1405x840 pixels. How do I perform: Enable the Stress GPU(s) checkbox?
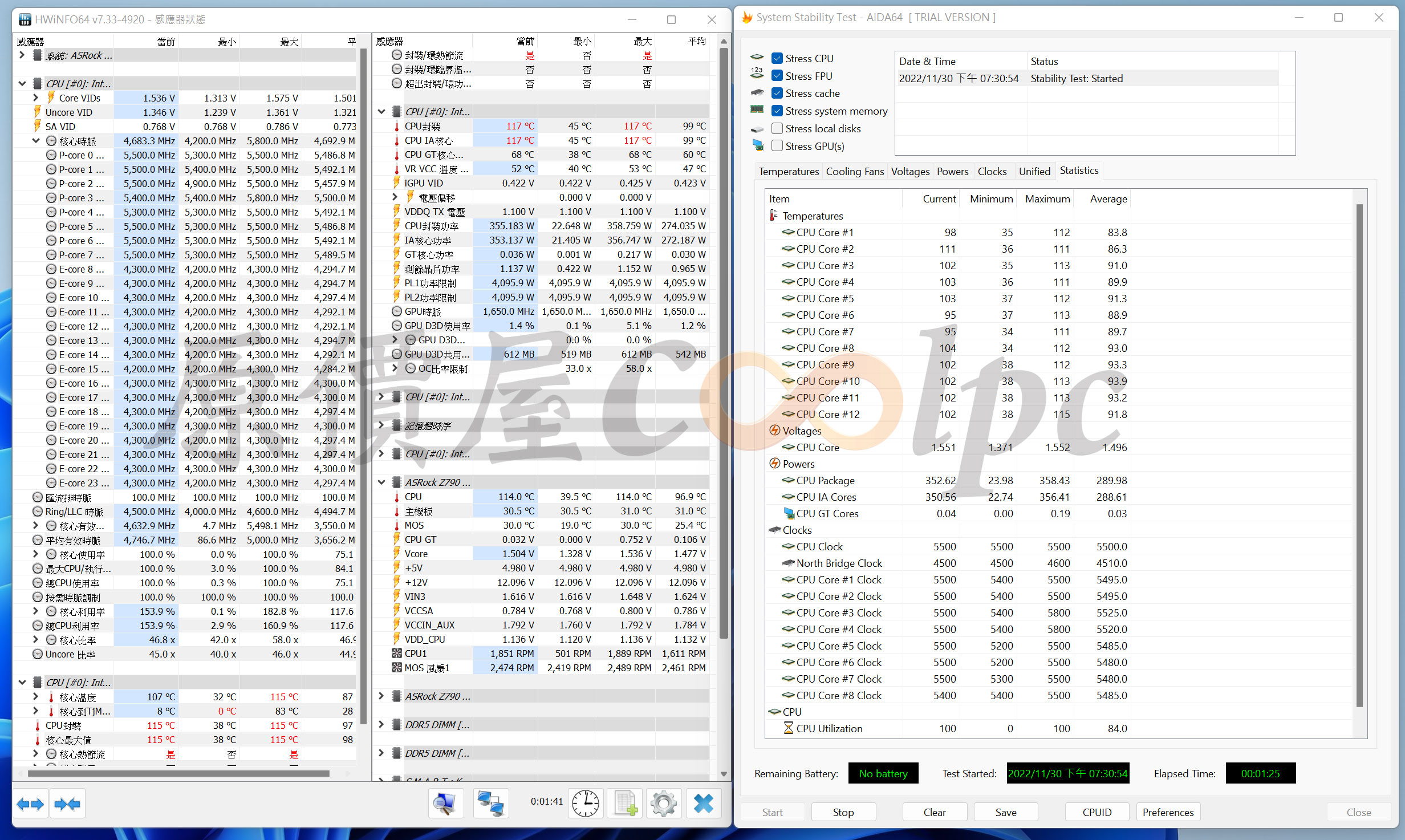[x=777, y=146]
